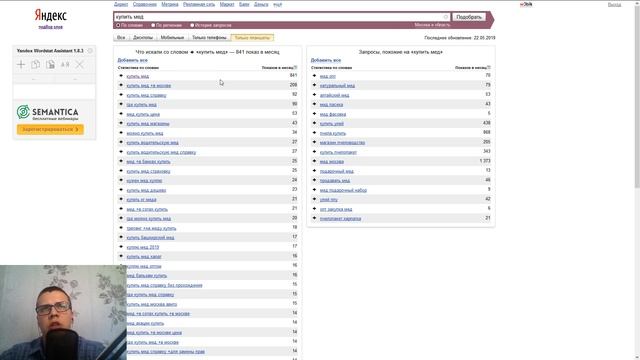Click «Добавить все» in similar queries panel

coord(326,60)
